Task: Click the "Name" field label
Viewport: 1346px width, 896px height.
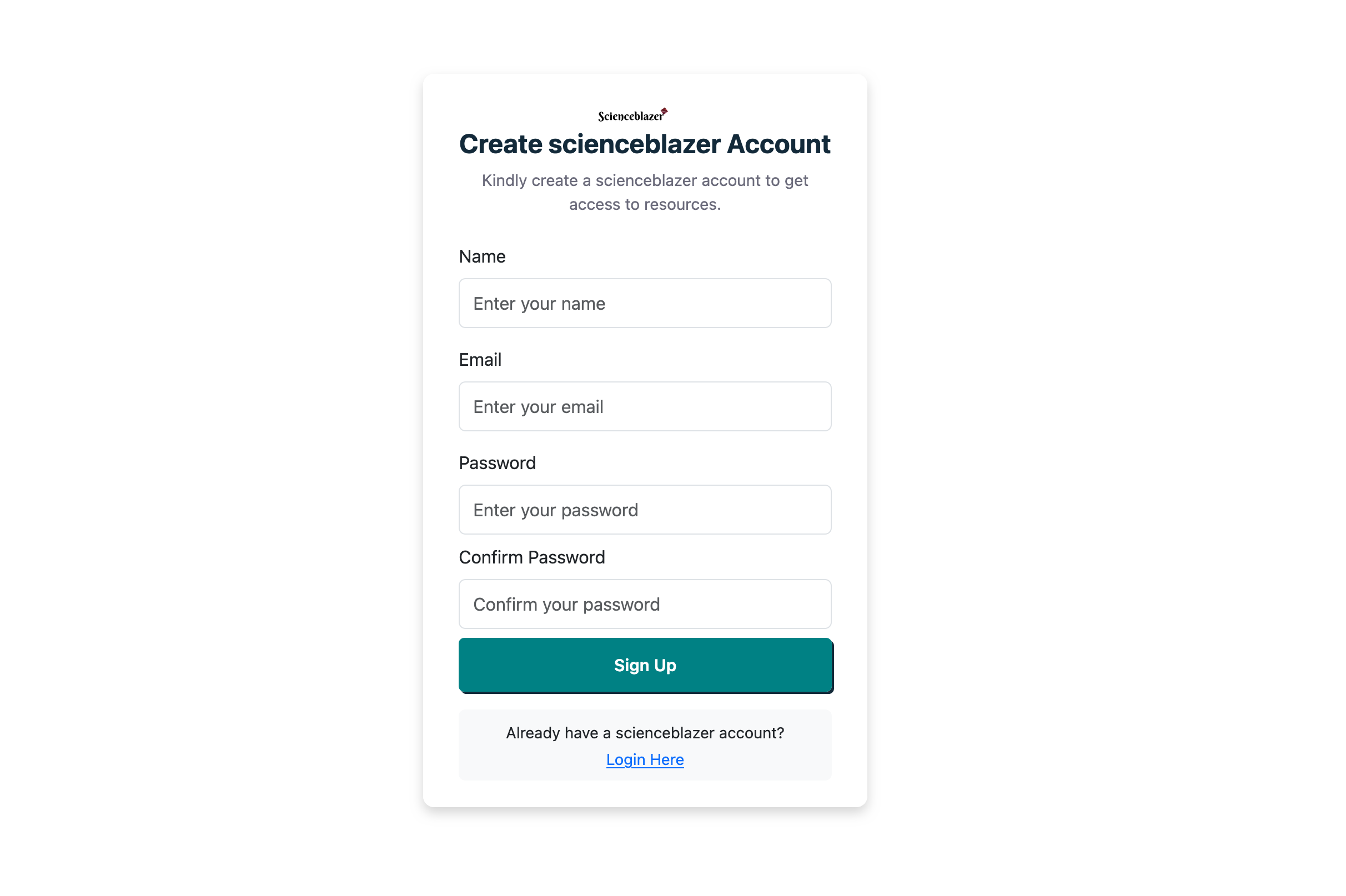Action: 482,256
